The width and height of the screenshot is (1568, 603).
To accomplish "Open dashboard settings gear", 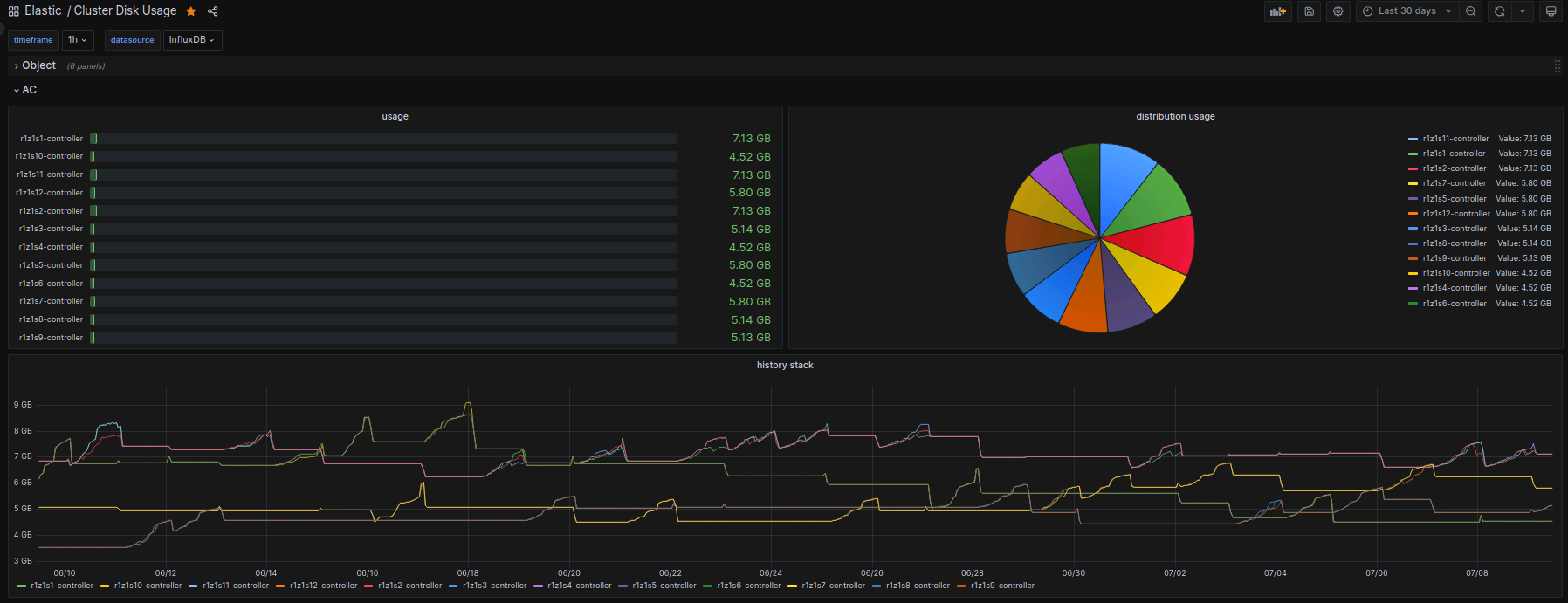I will point(1338,11).
